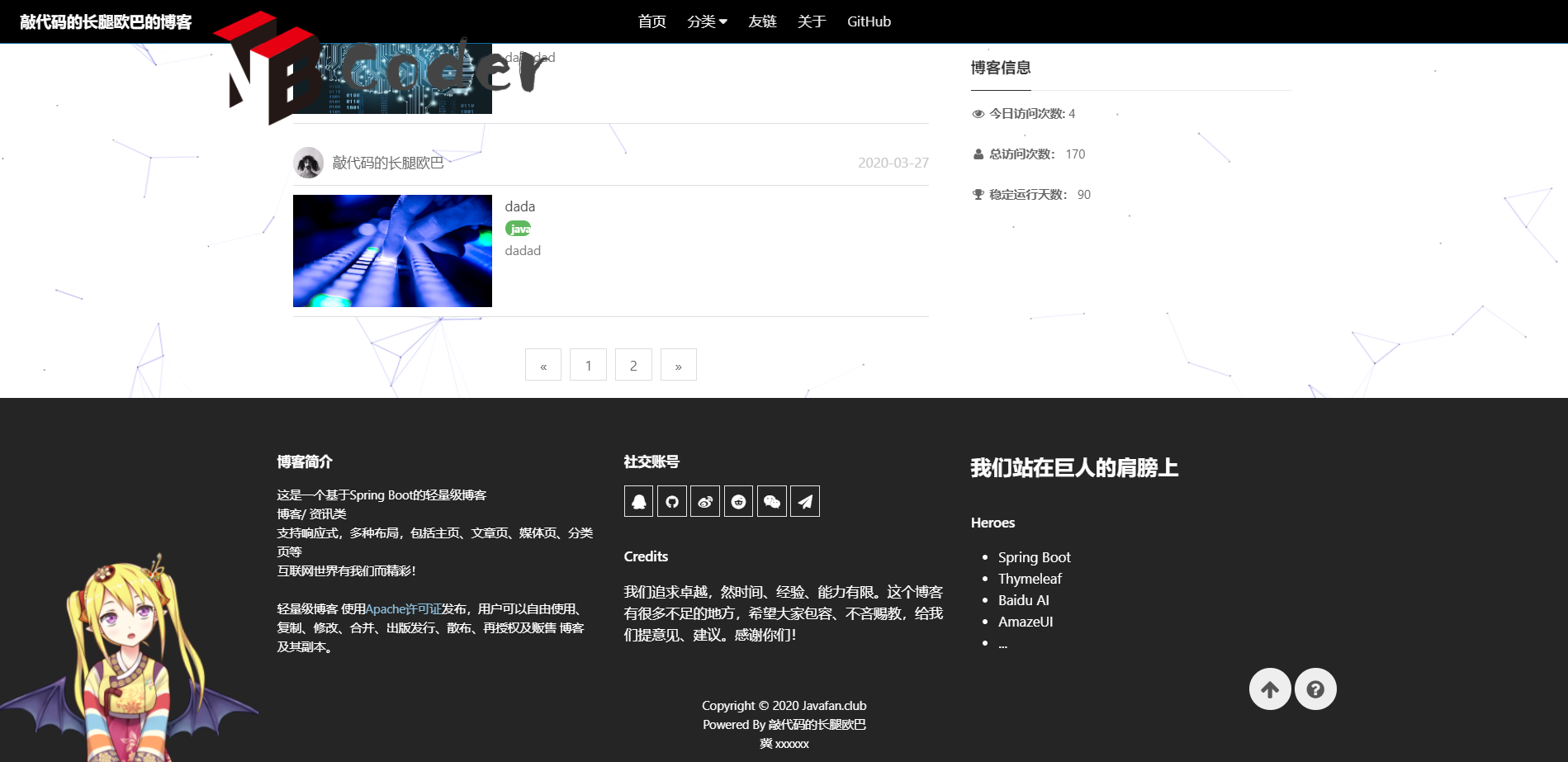Click the green java tag badge
Screen dimensions: 1568x762
[x=518, y=229]
